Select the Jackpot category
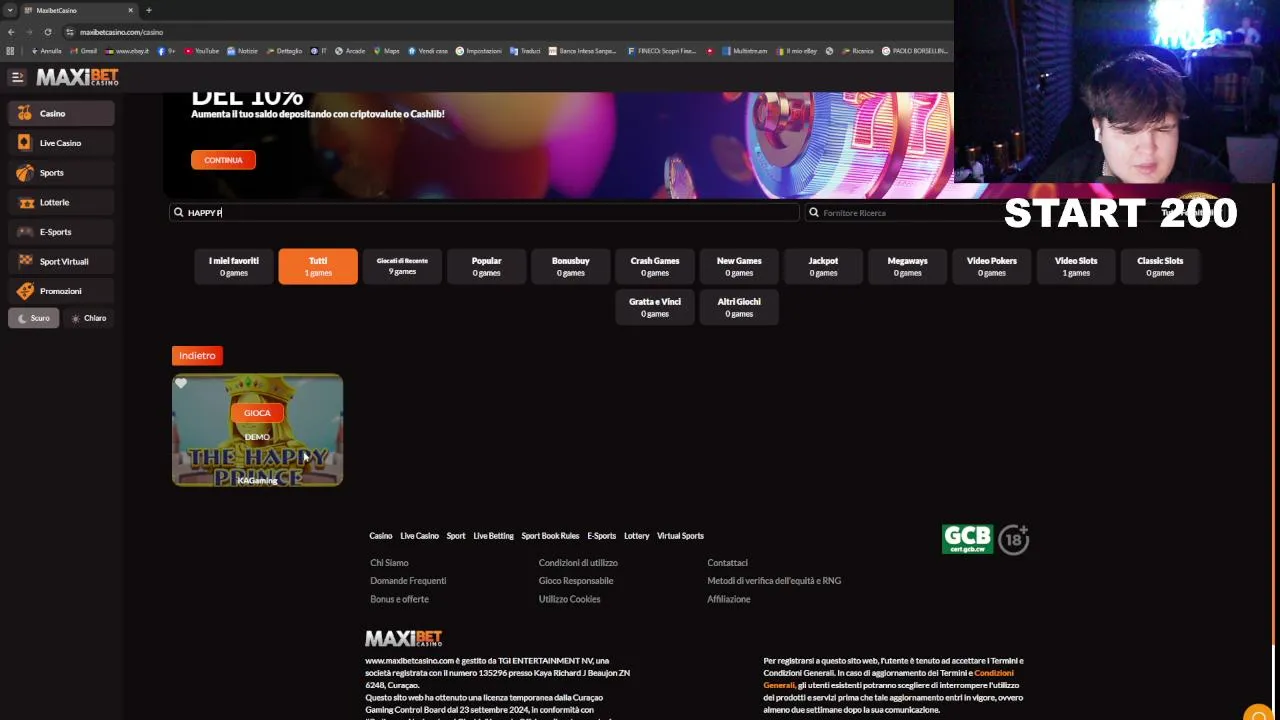 pos(823,266)
